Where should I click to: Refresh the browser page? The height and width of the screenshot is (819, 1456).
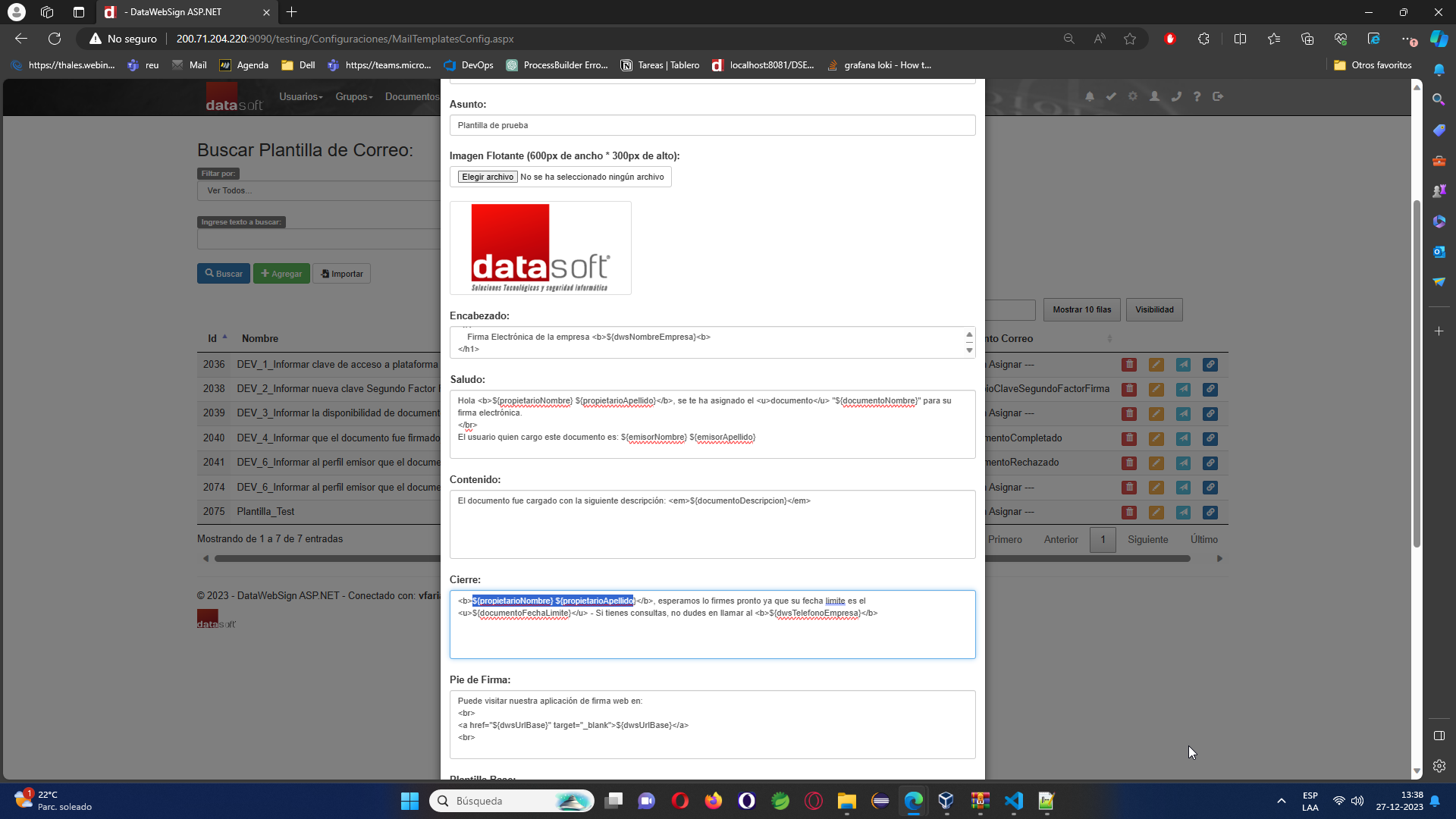tap(55, 39)
